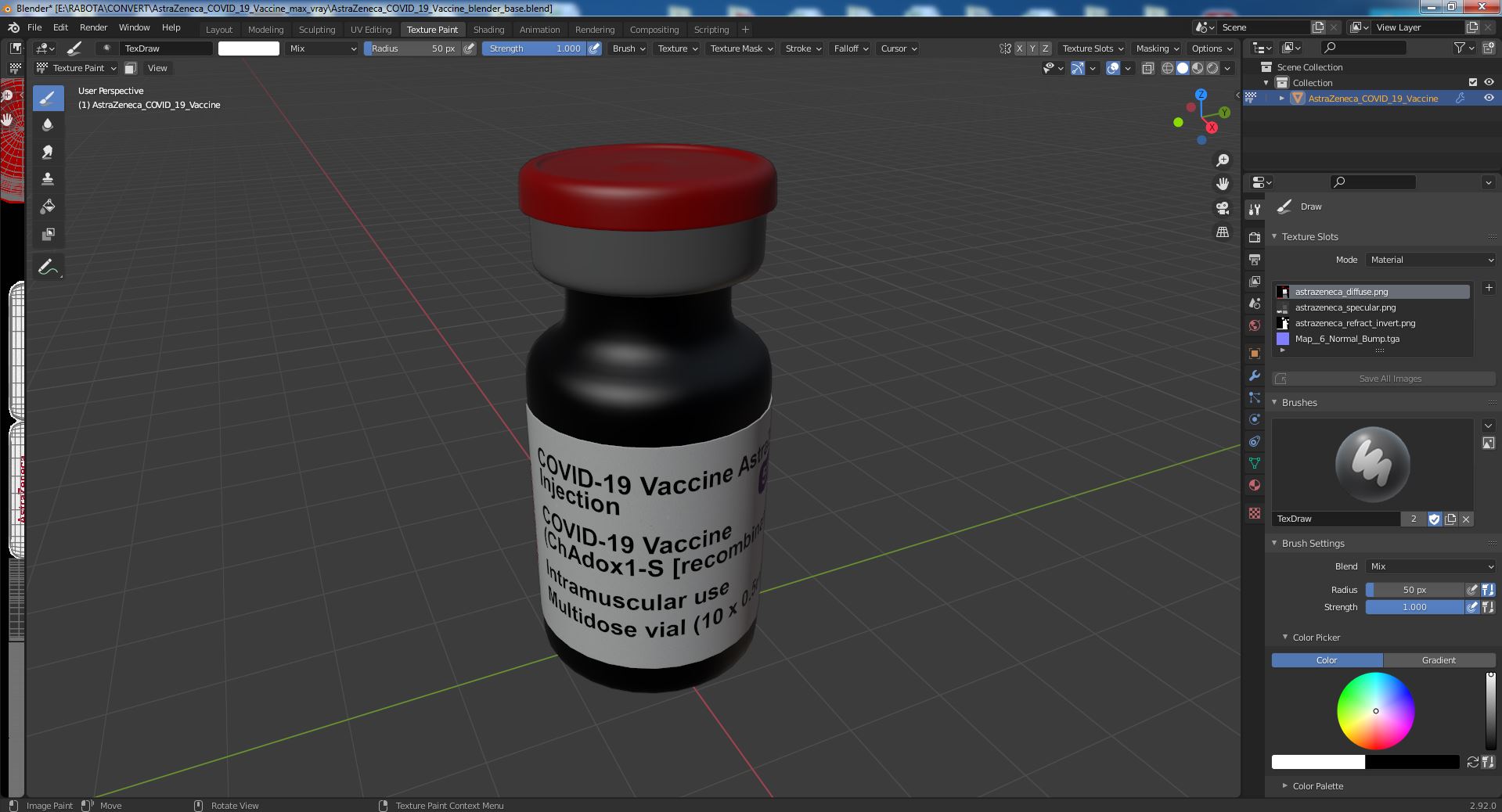This screenshot has width=1502, height=812.
Task: Click the Save All Images button
Action: tap(1384, 379)
